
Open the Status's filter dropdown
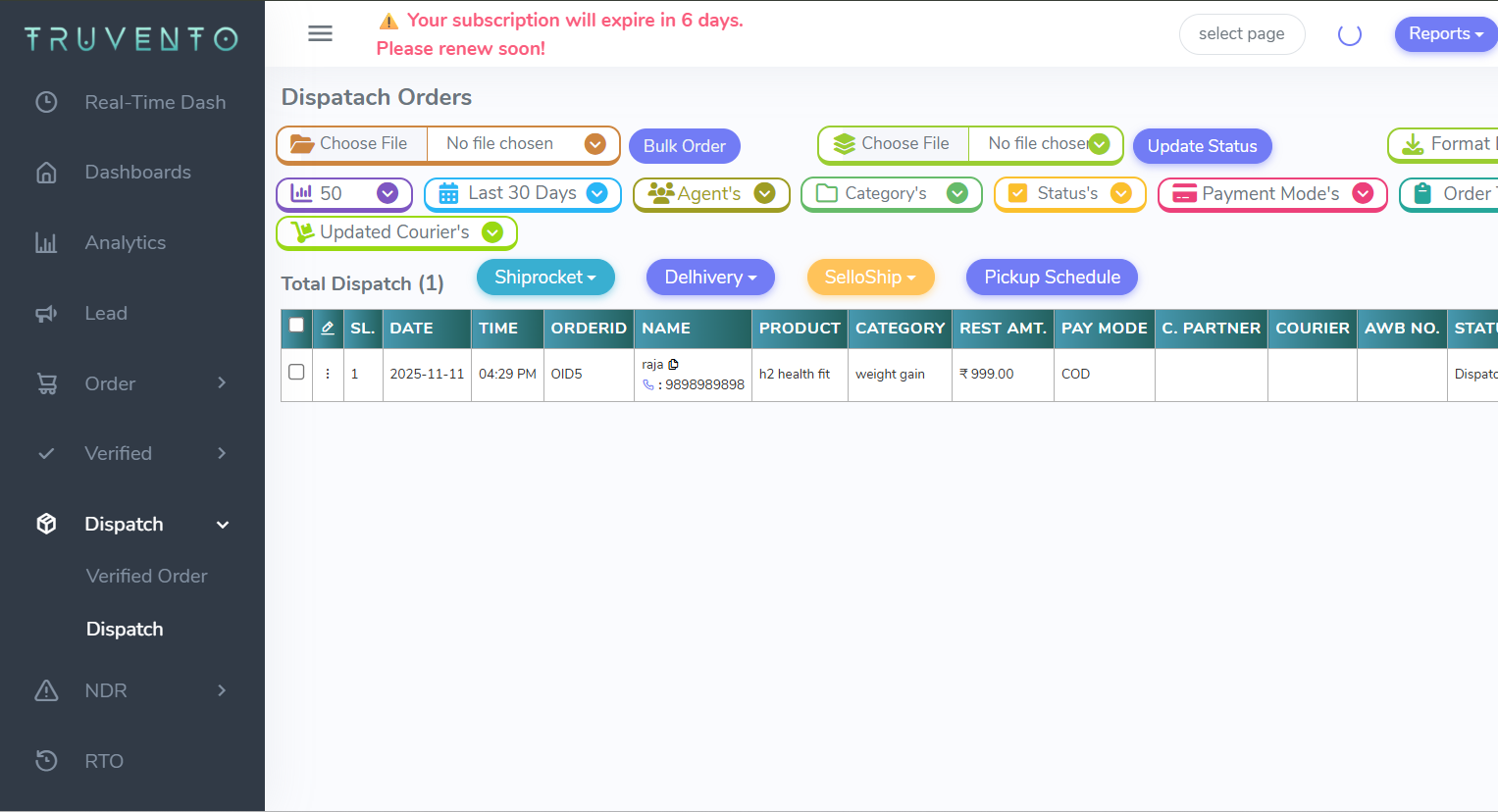pos(1069,194)
